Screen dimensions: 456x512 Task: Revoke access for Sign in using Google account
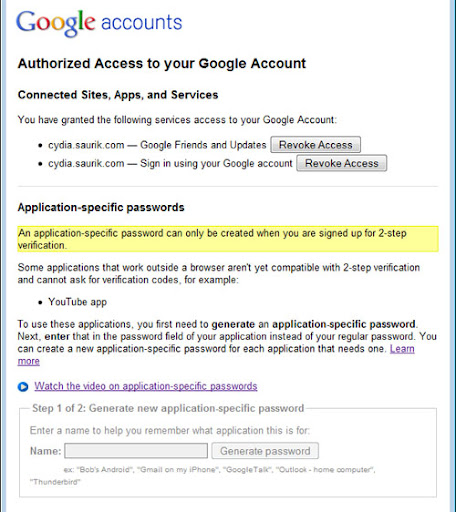click(x=342, y=163)
